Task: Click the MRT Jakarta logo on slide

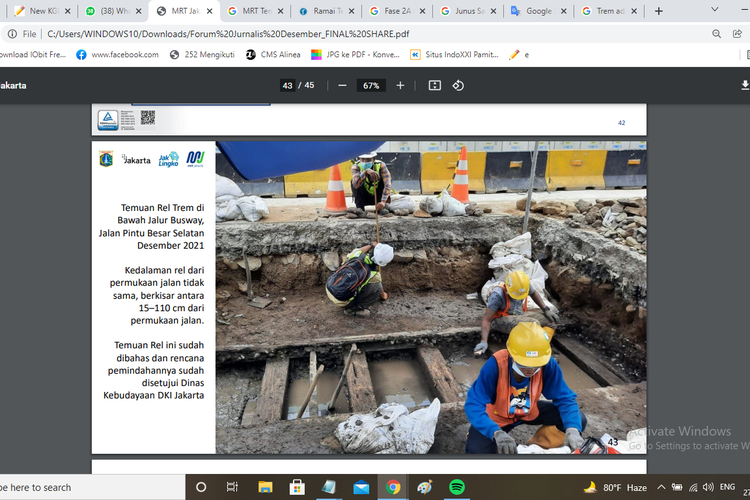Action: (195, 159)
